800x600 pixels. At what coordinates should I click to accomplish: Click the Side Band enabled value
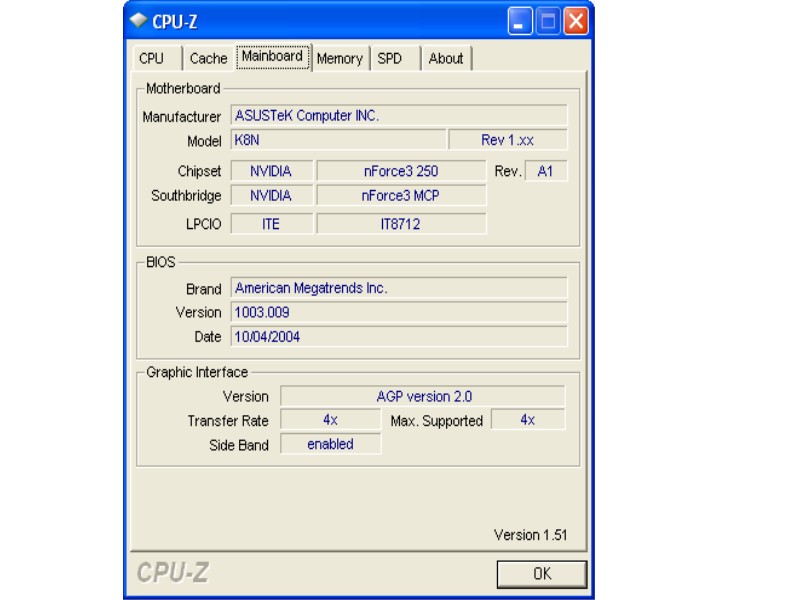coord(331,444)
